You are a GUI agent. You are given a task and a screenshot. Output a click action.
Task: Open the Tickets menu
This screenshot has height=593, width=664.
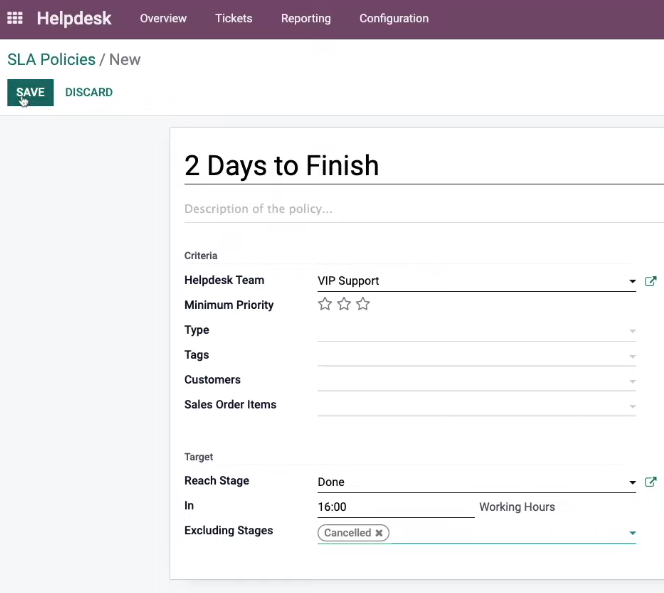(x=234, y=18)
